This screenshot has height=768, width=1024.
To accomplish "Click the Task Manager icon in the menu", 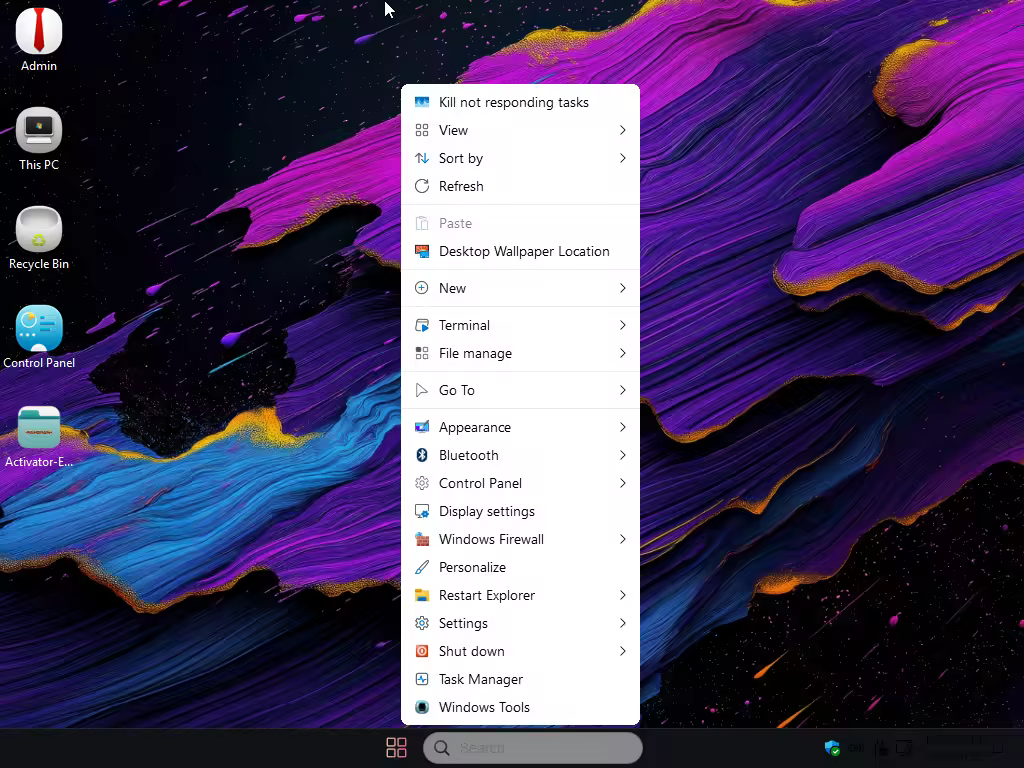I will pyautogui.click(x=422, y=679).
